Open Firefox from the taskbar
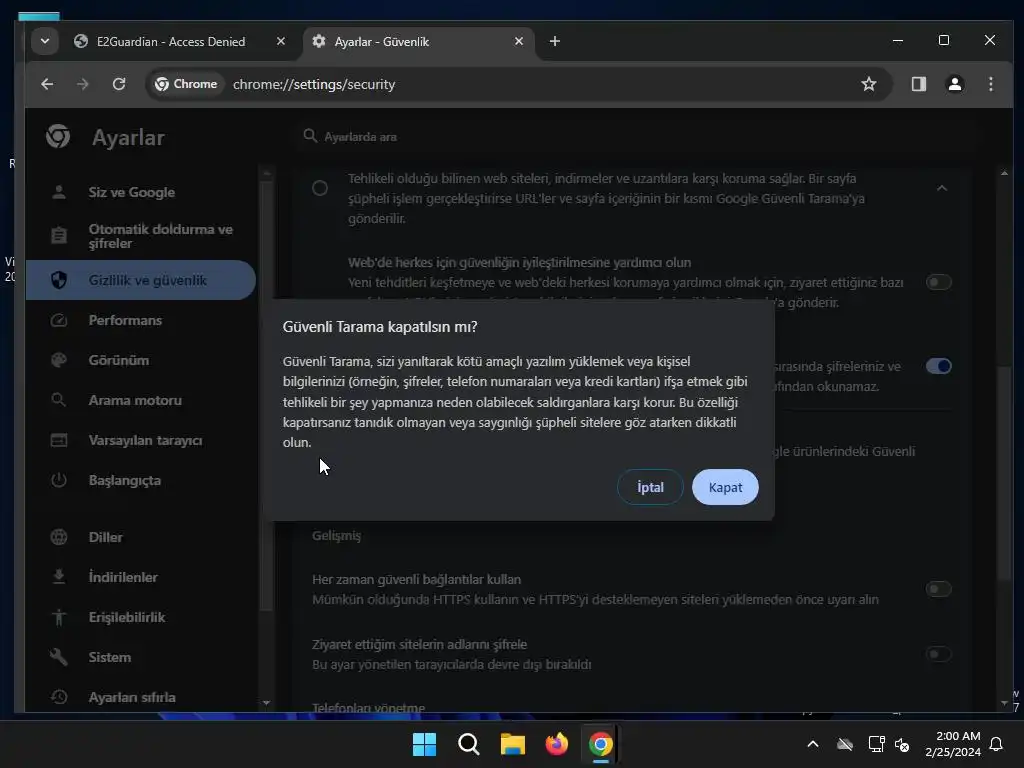This screenshot has width=1024, height=768. (x=556, y=744)
